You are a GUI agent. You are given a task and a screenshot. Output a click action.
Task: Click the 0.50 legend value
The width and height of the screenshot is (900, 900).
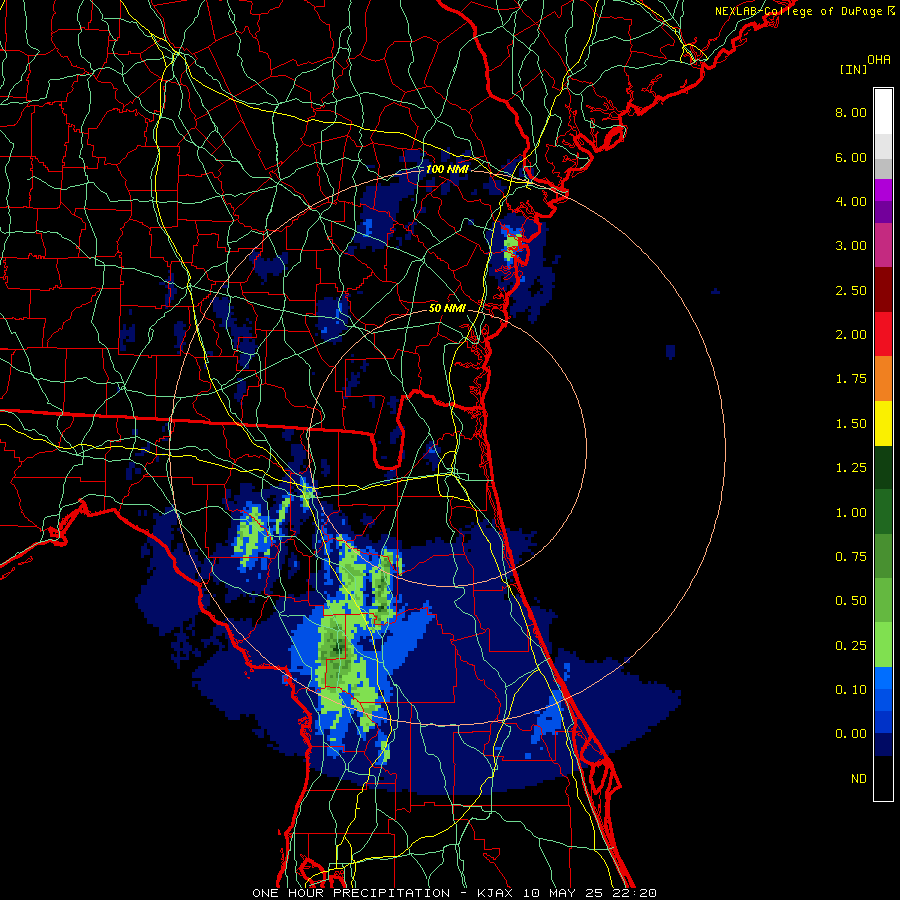851,601
